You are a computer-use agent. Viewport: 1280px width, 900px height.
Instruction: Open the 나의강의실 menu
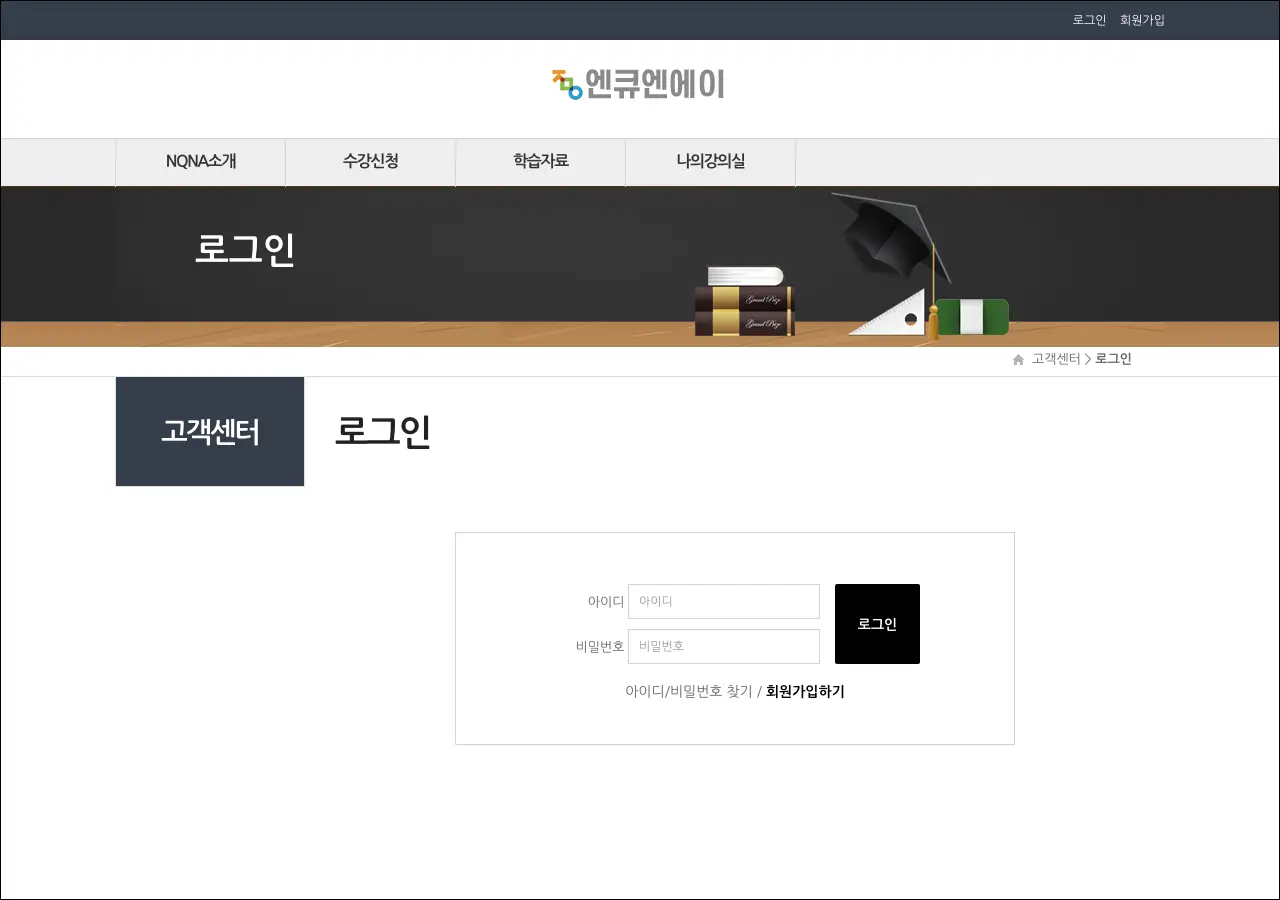tap(711, 161)
